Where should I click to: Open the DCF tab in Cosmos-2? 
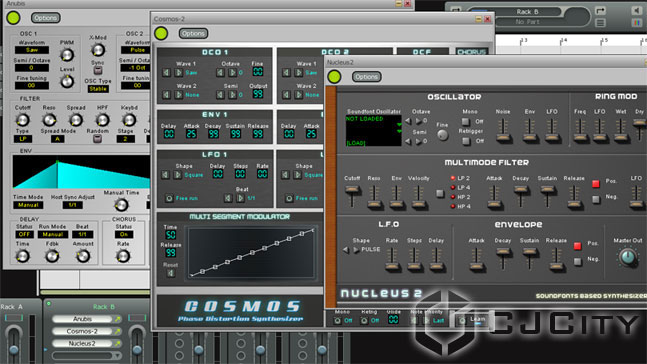click(422, 52)
